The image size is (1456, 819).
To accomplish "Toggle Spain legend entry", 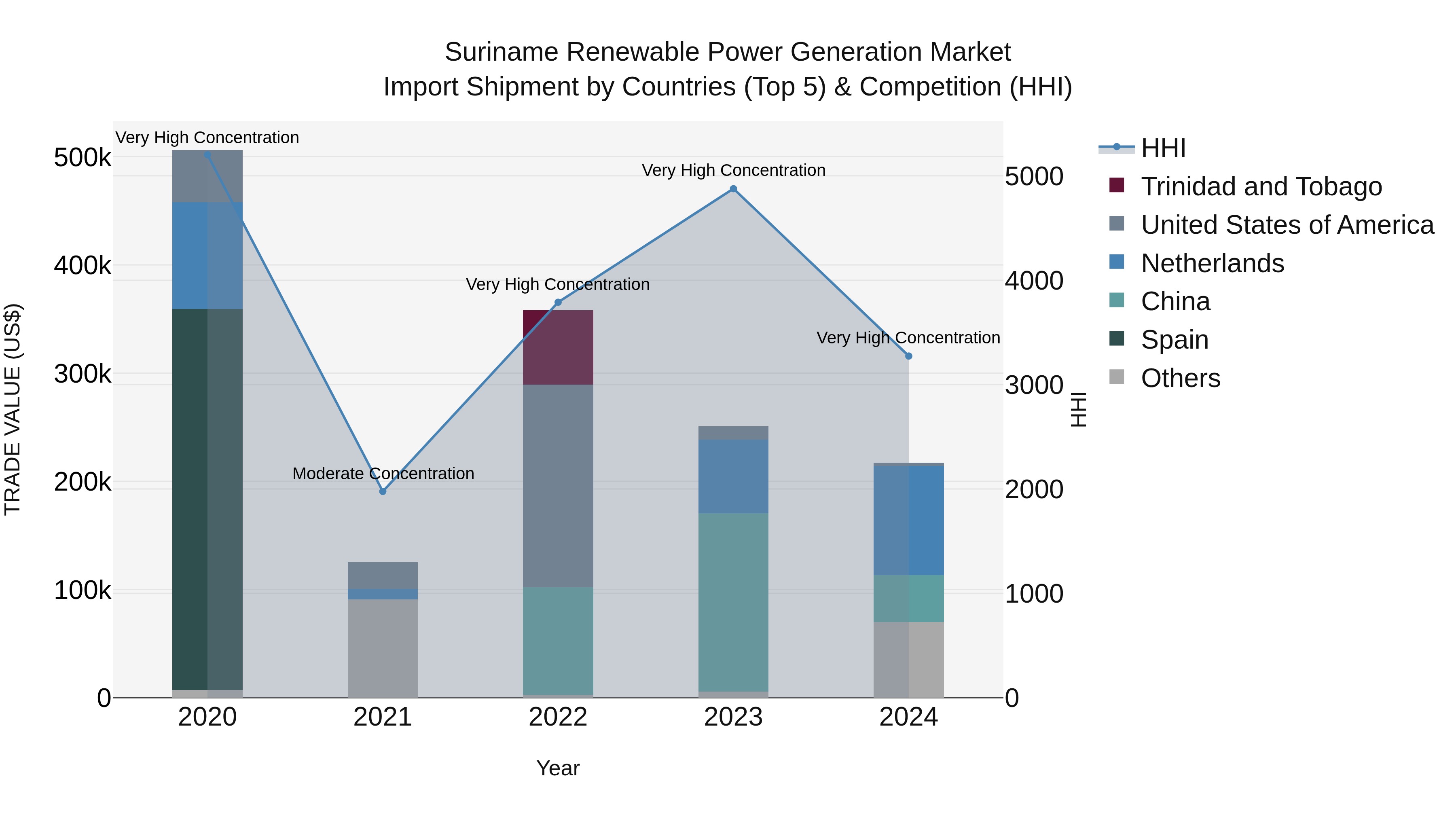I will click(1159, 340).
